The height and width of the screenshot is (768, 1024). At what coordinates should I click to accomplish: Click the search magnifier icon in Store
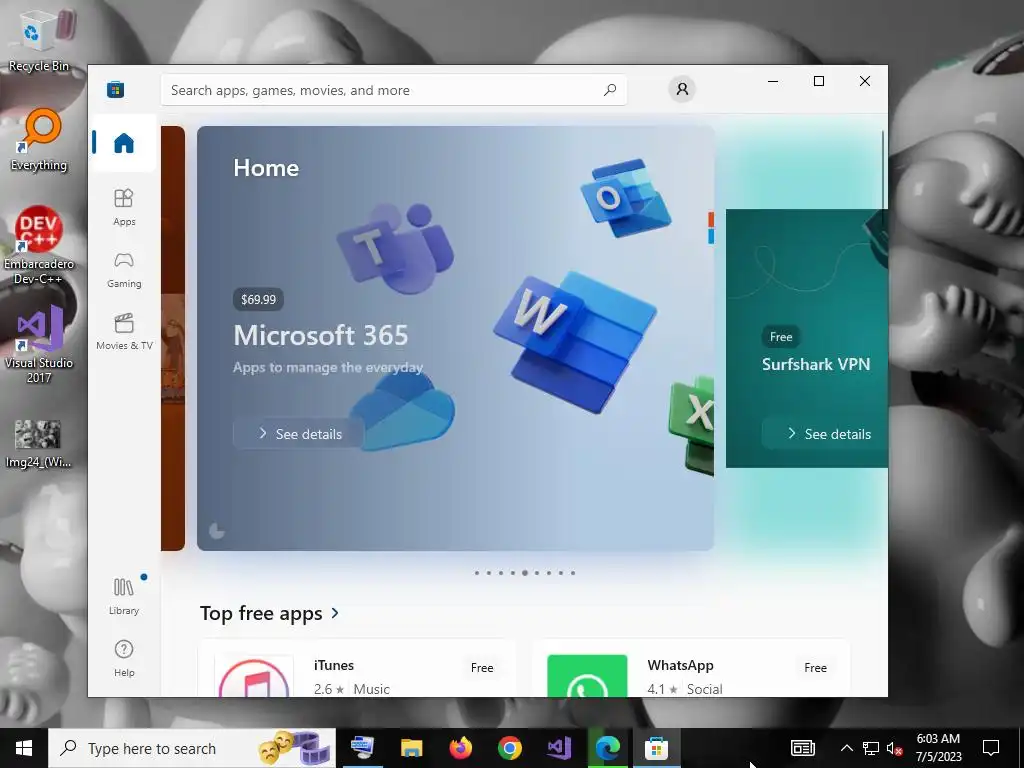[x=609, y=90]
